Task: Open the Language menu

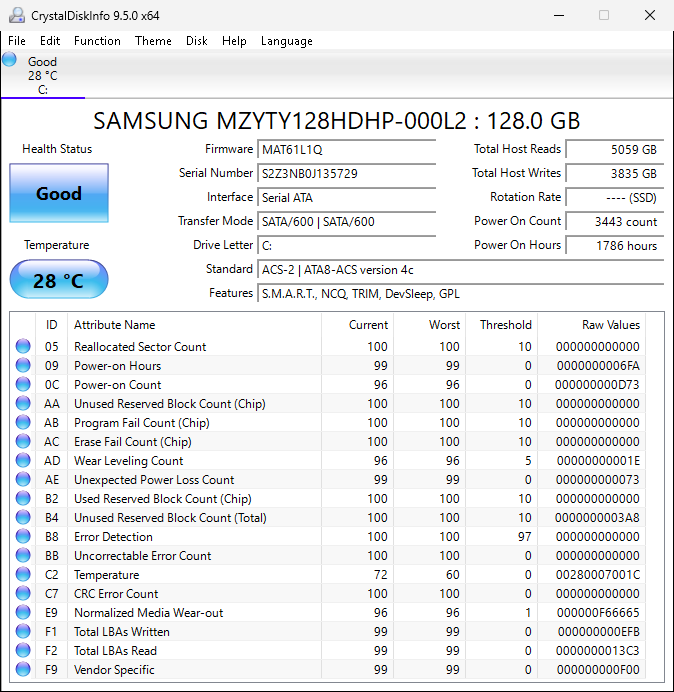Action: coord(286,41)
